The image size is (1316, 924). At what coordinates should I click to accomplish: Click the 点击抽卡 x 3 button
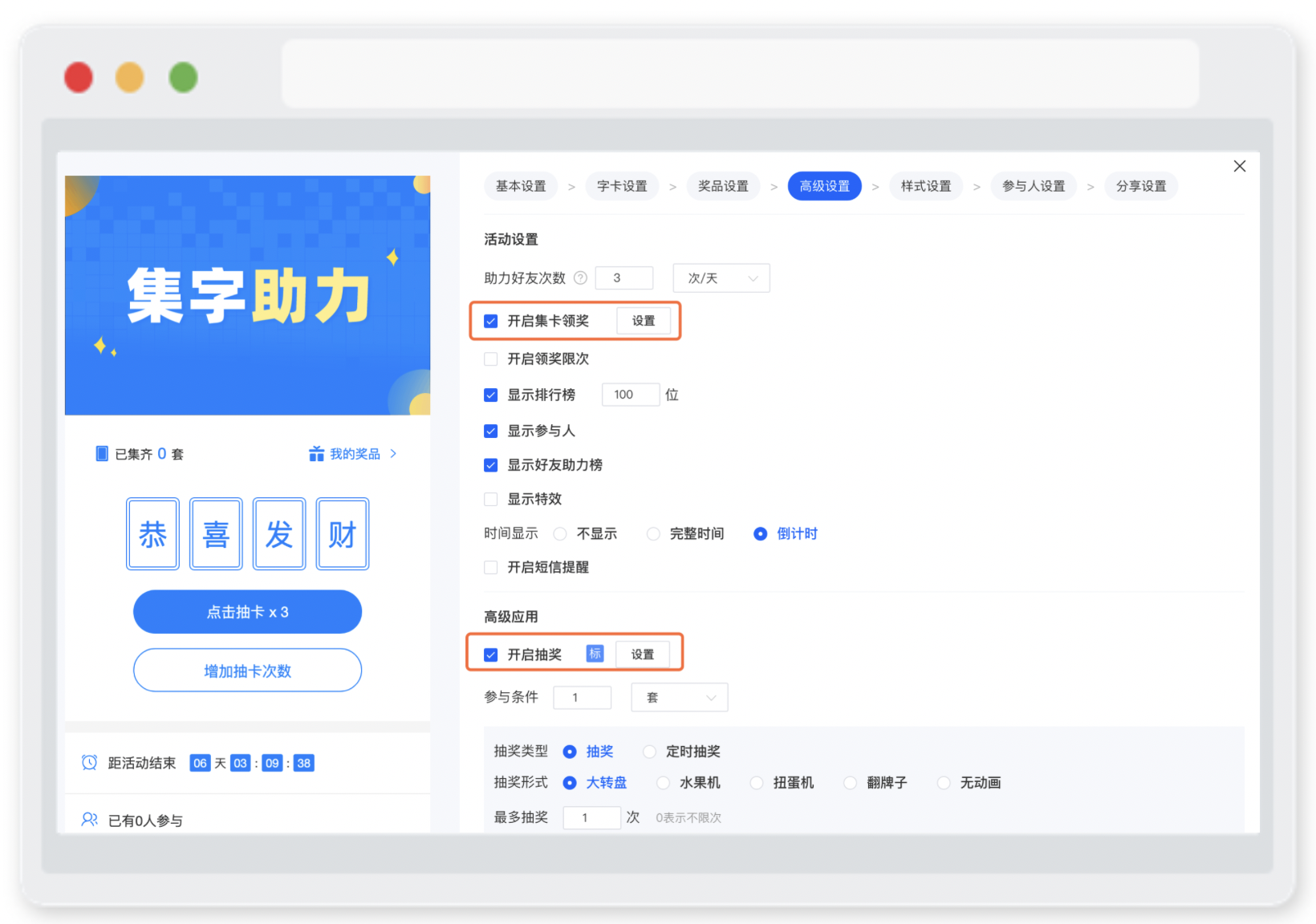[x=247, y=612]
